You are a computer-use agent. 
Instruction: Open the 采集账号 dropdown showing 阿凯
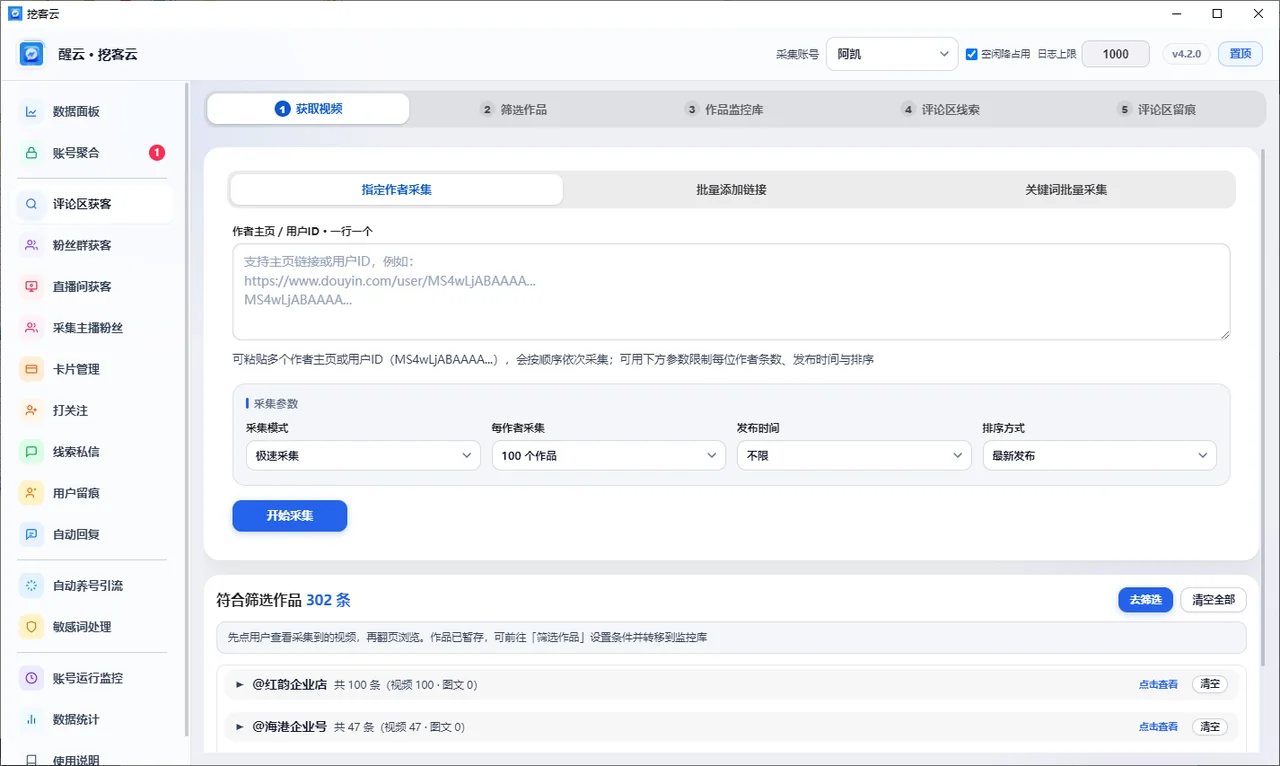892,54
